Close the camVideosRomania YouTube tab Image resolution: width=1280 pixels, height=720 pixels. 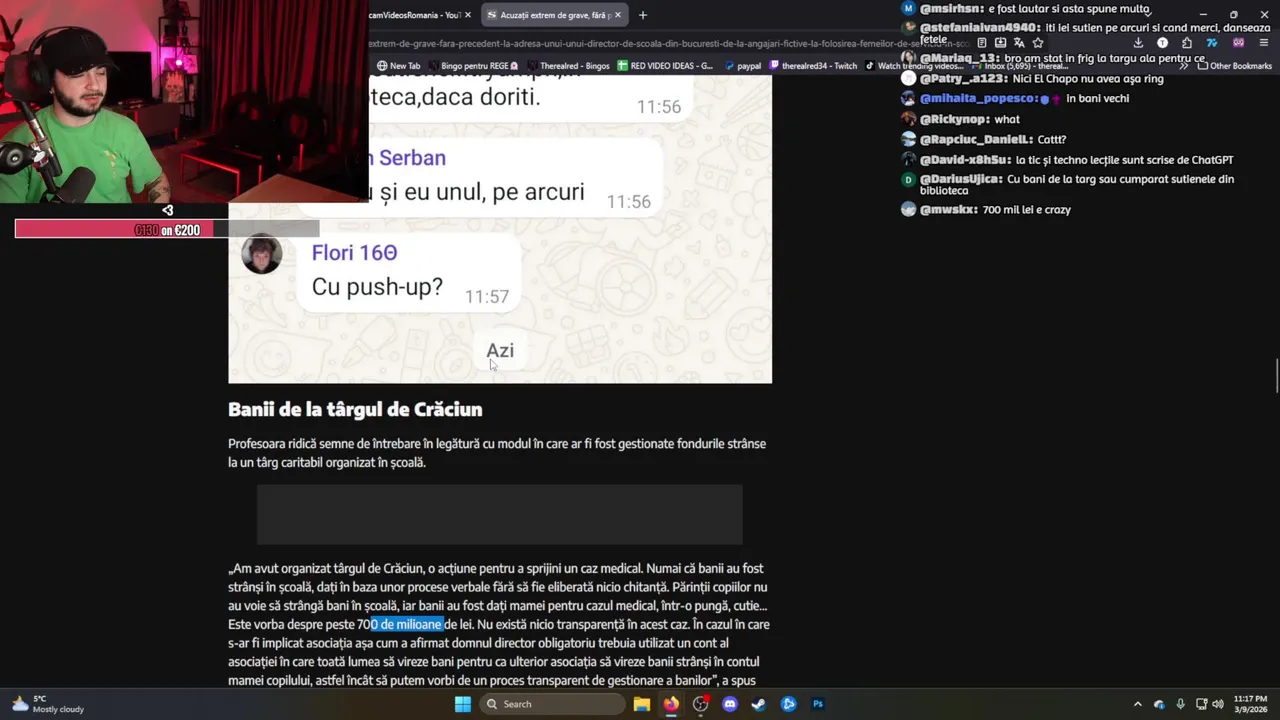tap(467, 15)
